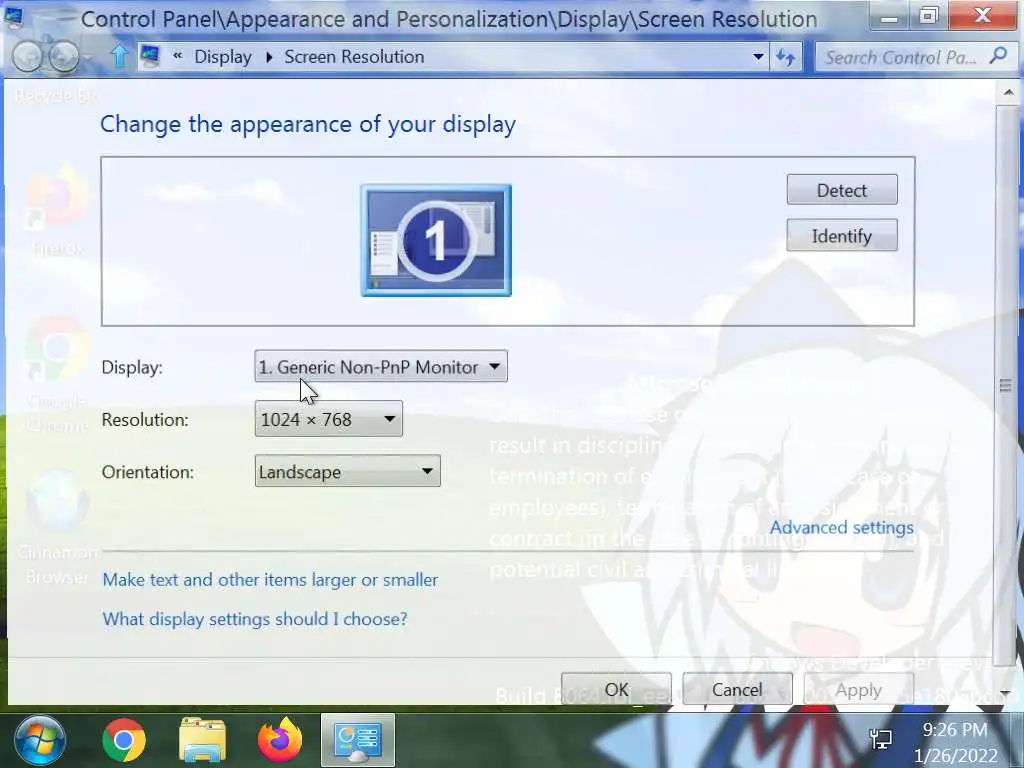
Task: Open the Resolution dropdown
Action: coord(328,419)
